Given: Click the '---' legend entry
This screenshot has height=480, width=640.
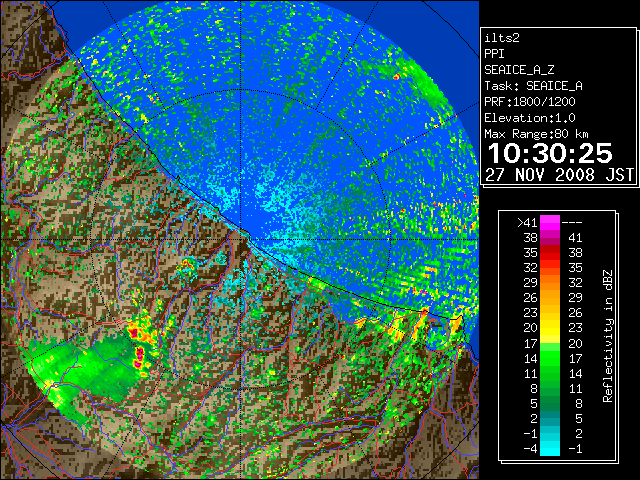Looking at the screenshot, I should pos(572,222).
